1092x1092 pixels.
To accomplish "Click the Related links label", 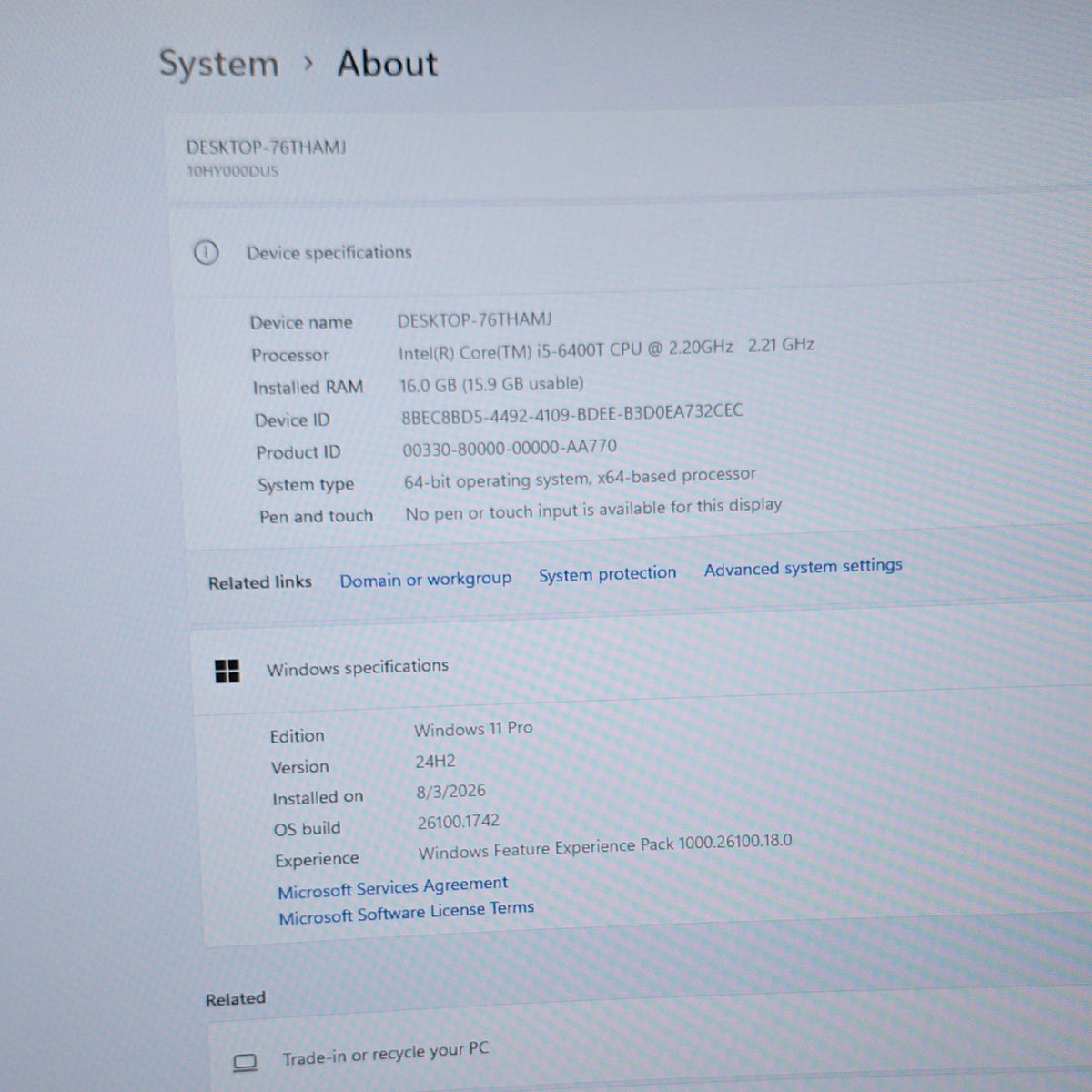I will 260,582.
